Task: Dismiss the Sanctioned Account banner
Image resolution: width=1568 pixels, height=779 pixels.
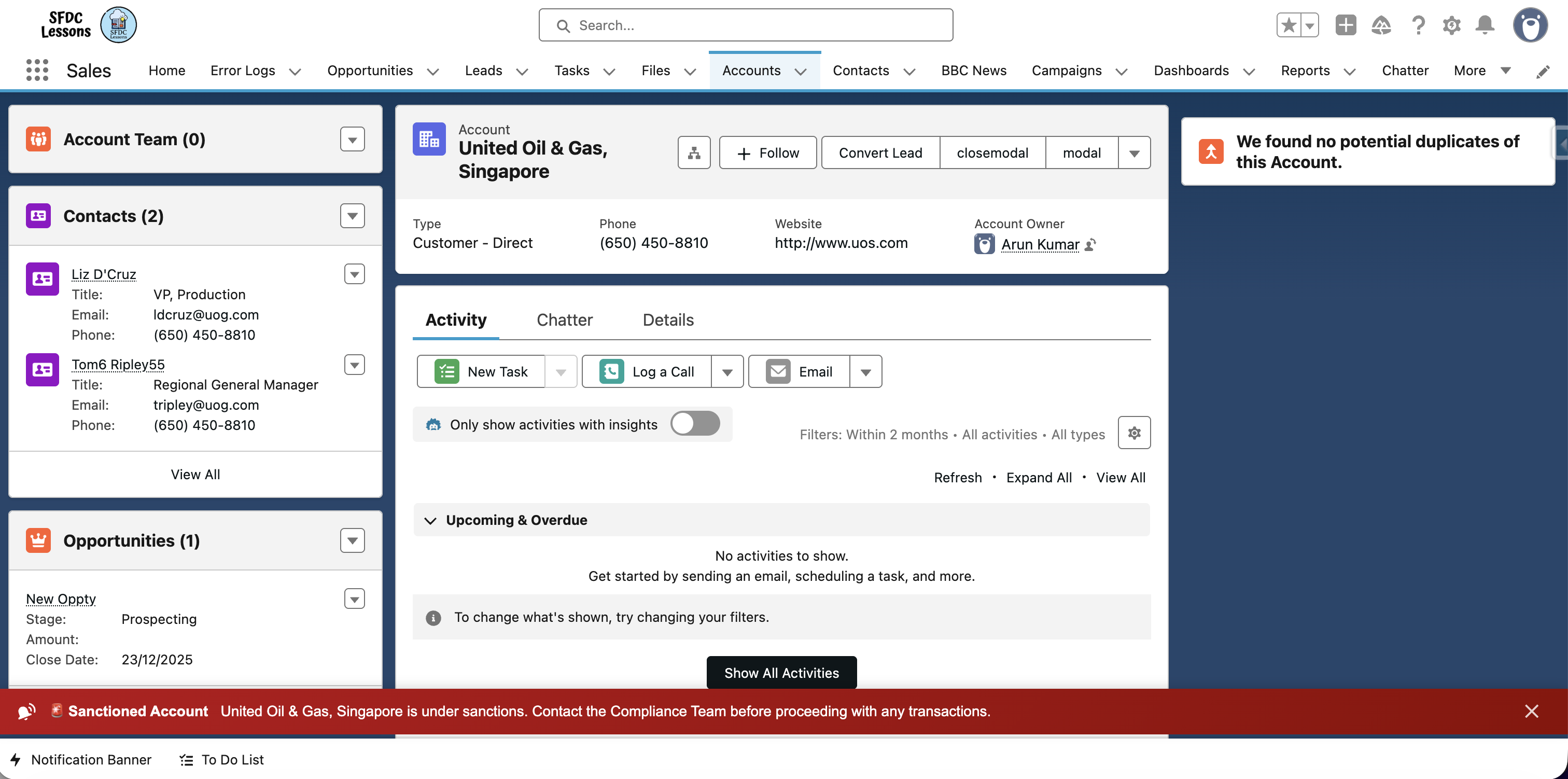Action: [x=1532, y=712]
